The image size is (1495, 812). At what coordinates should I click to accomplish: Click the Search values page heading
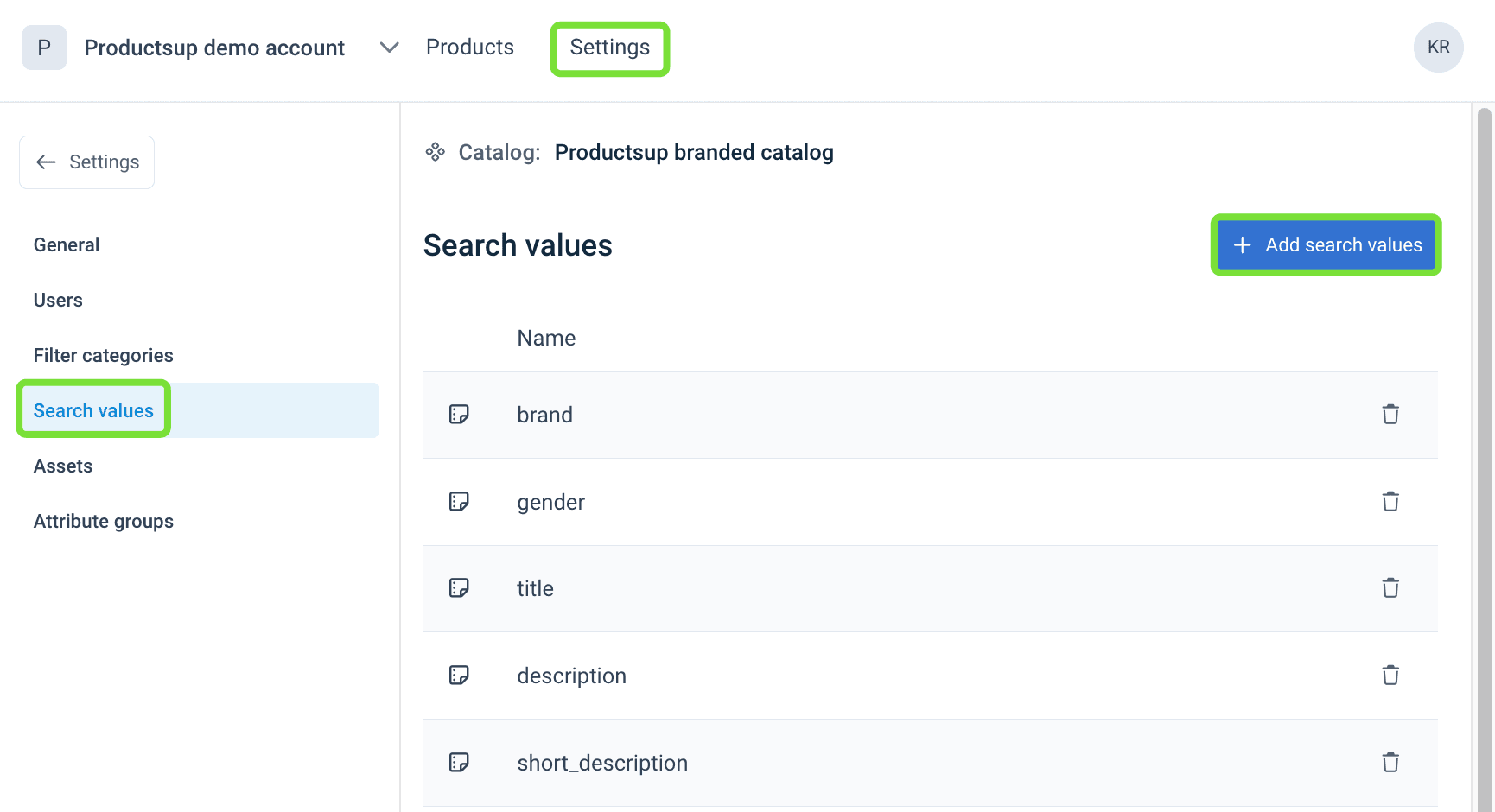518,245
